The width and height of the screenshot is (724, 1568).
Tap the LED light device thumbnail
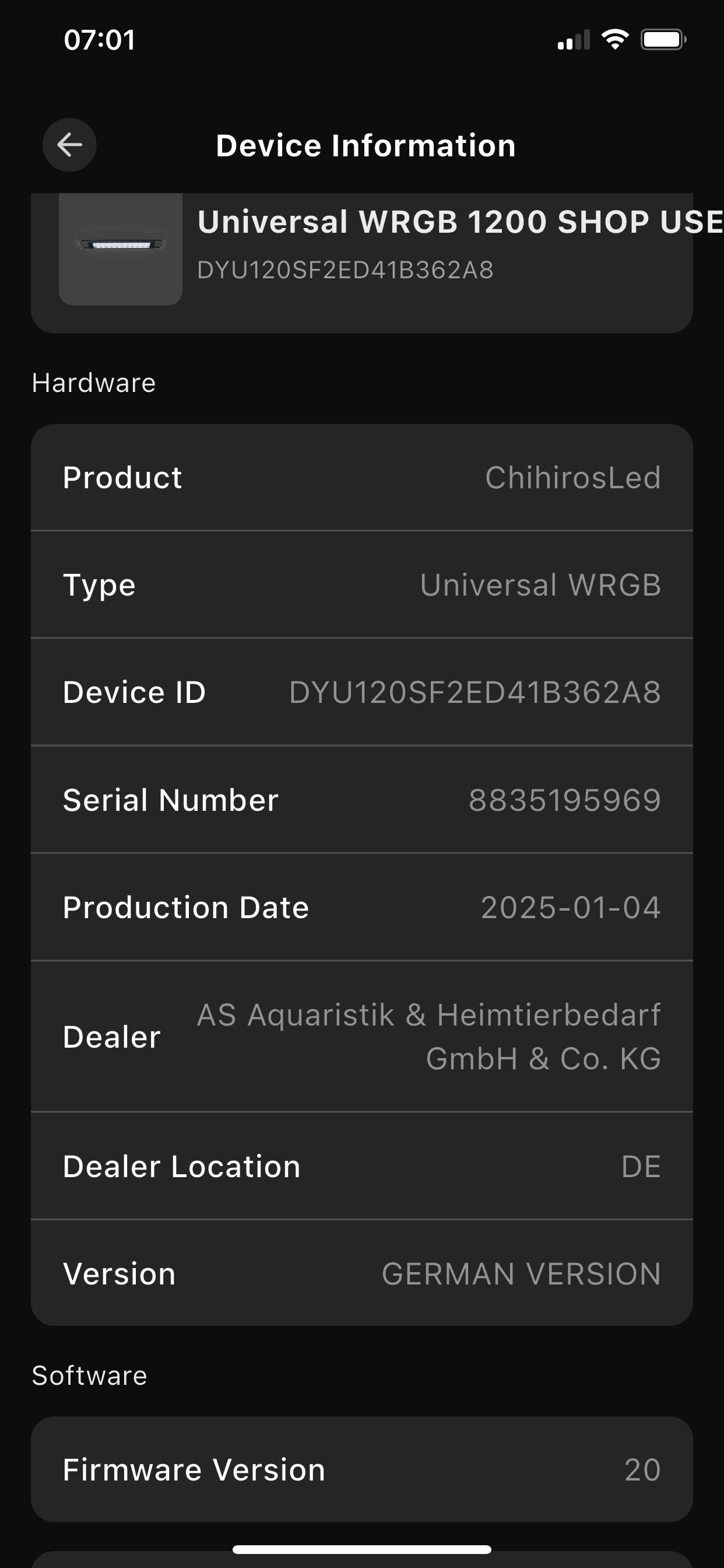tap(121, 249)
